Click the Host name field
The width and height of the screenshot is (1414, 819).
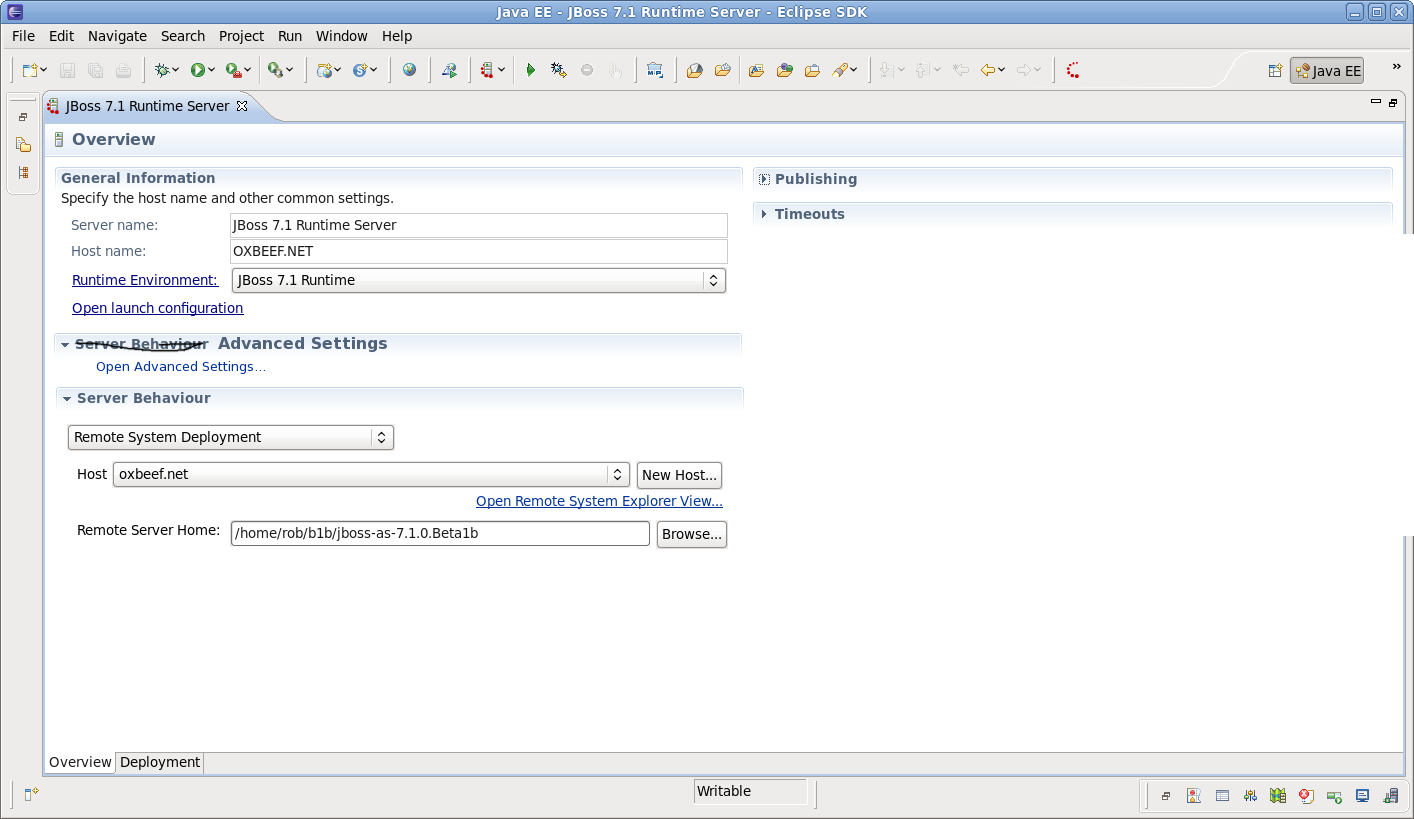click(x=479, y=251)
